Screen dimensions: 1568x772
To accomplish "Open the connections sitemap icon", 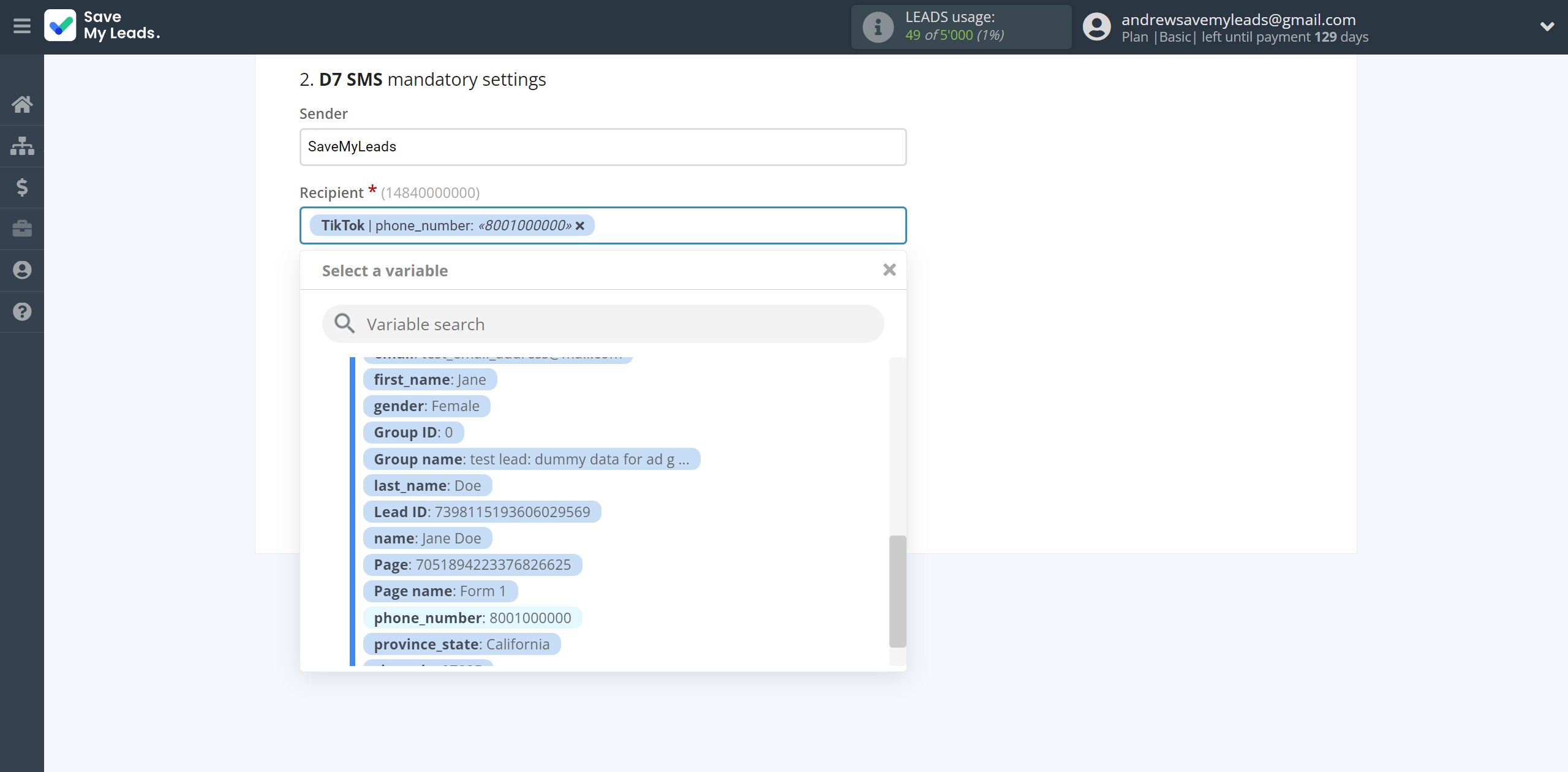I will [x=22, y=146].
